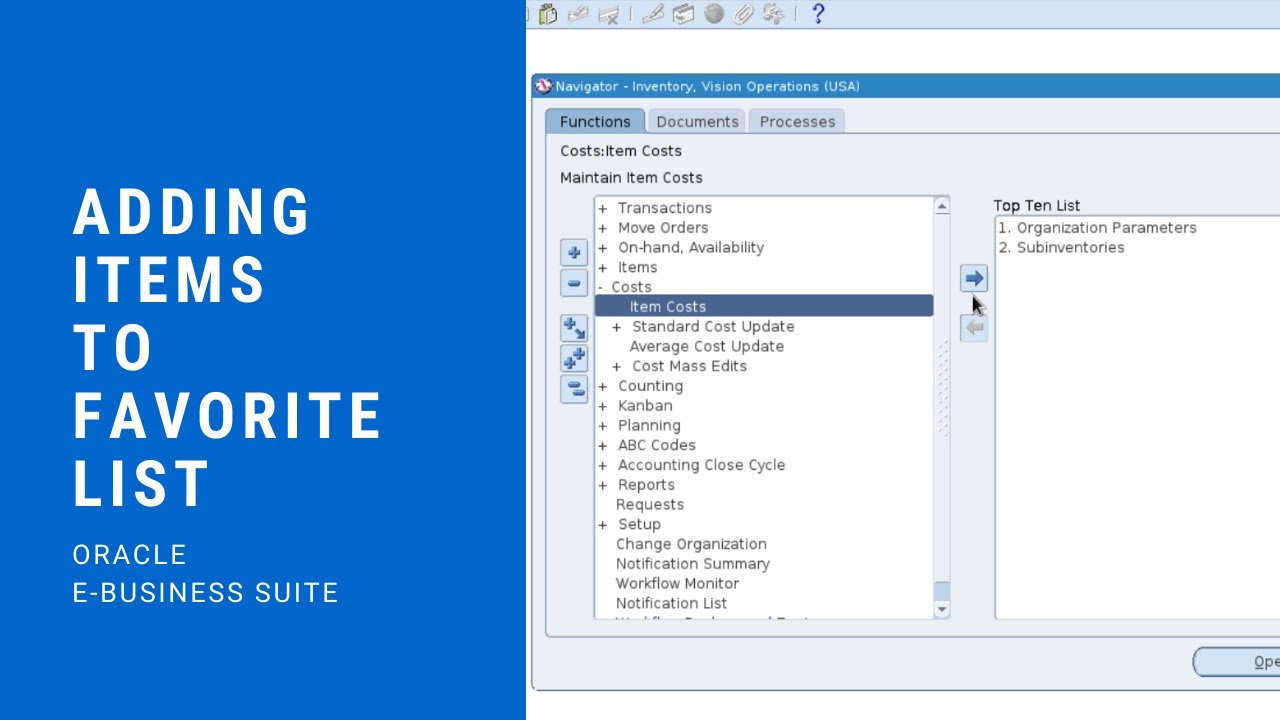
Task: Expand the Planning tree node
Action: click(603, 426)
